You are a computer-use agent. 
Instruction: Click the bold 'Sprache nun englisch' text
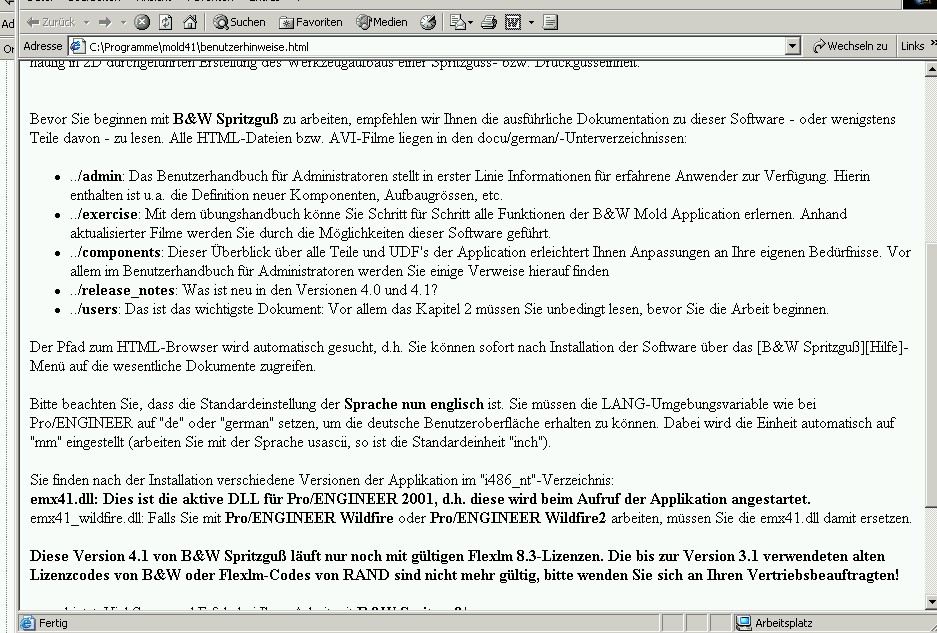(x=414, y=404)
